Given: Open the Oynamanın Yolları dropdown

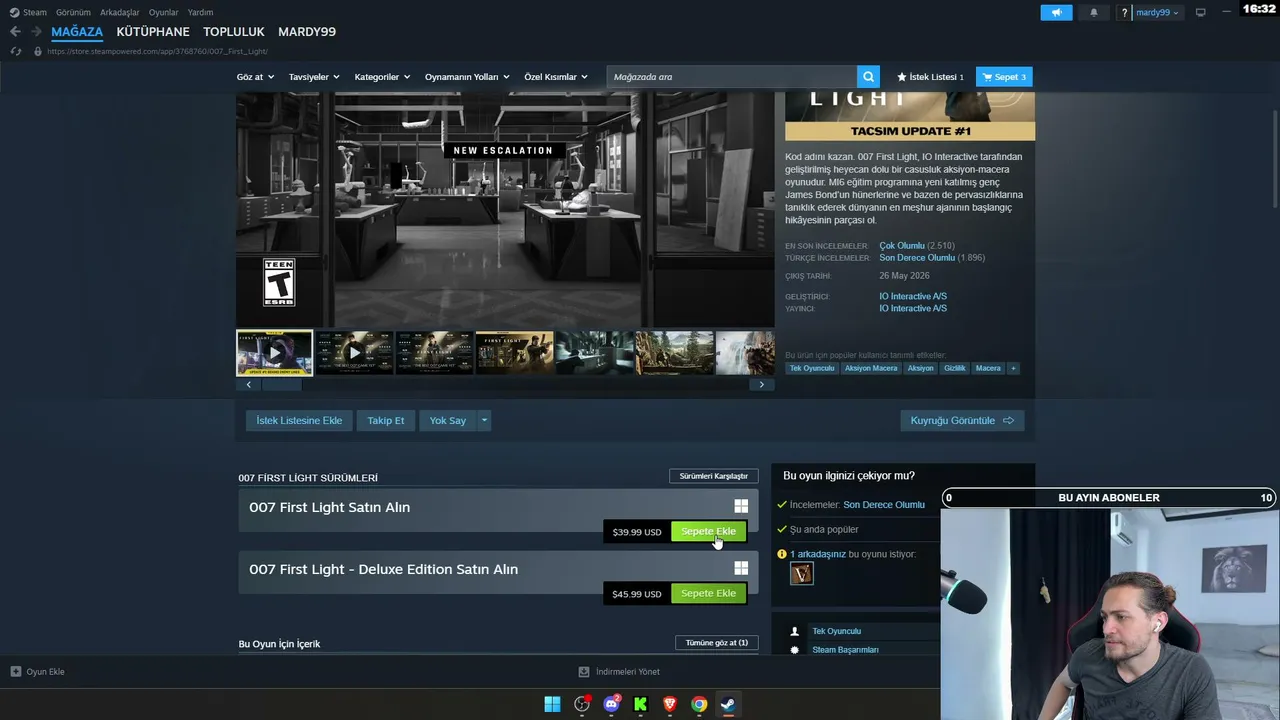Looking at the screenshot, I should click(467, 77).
